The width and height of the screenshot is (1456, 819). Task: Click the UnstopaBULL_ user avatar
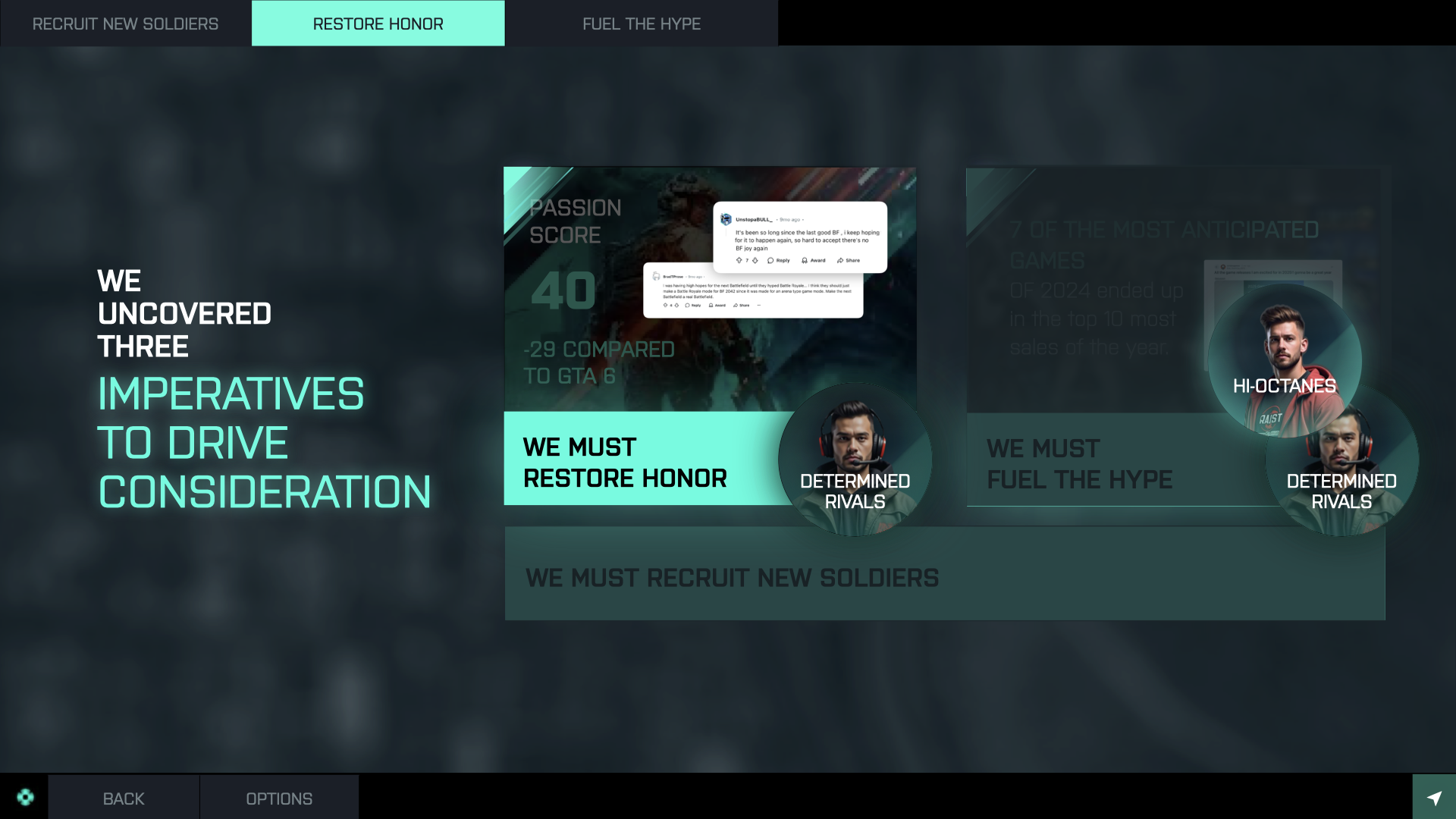click(726, 219)
